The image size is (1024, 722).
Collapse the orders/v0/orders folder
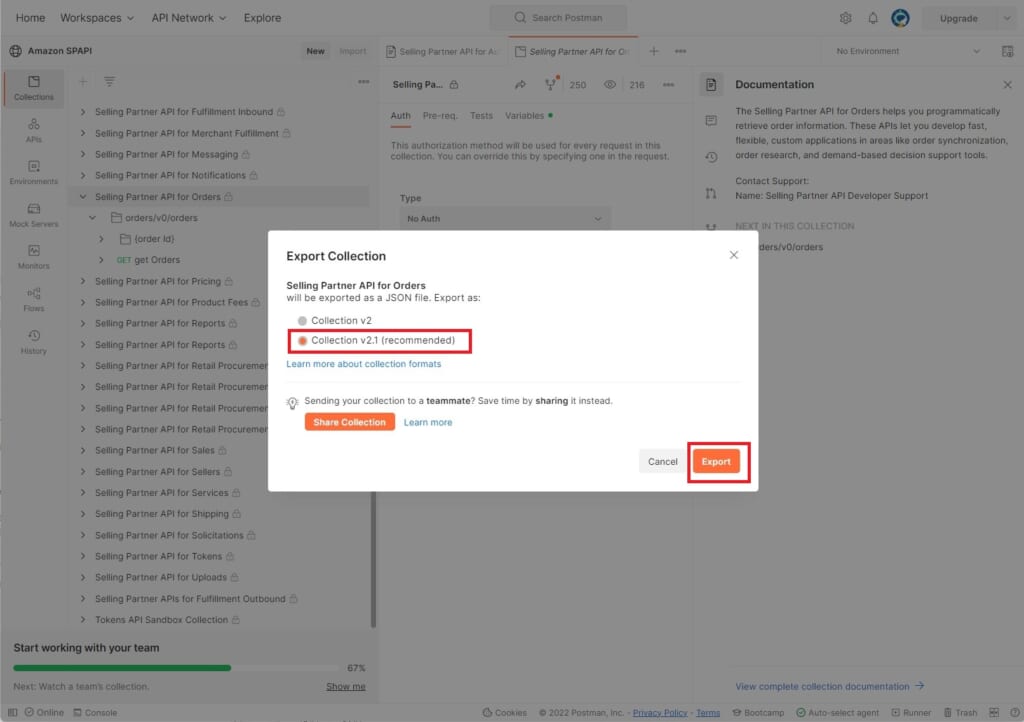coord(92,217)
